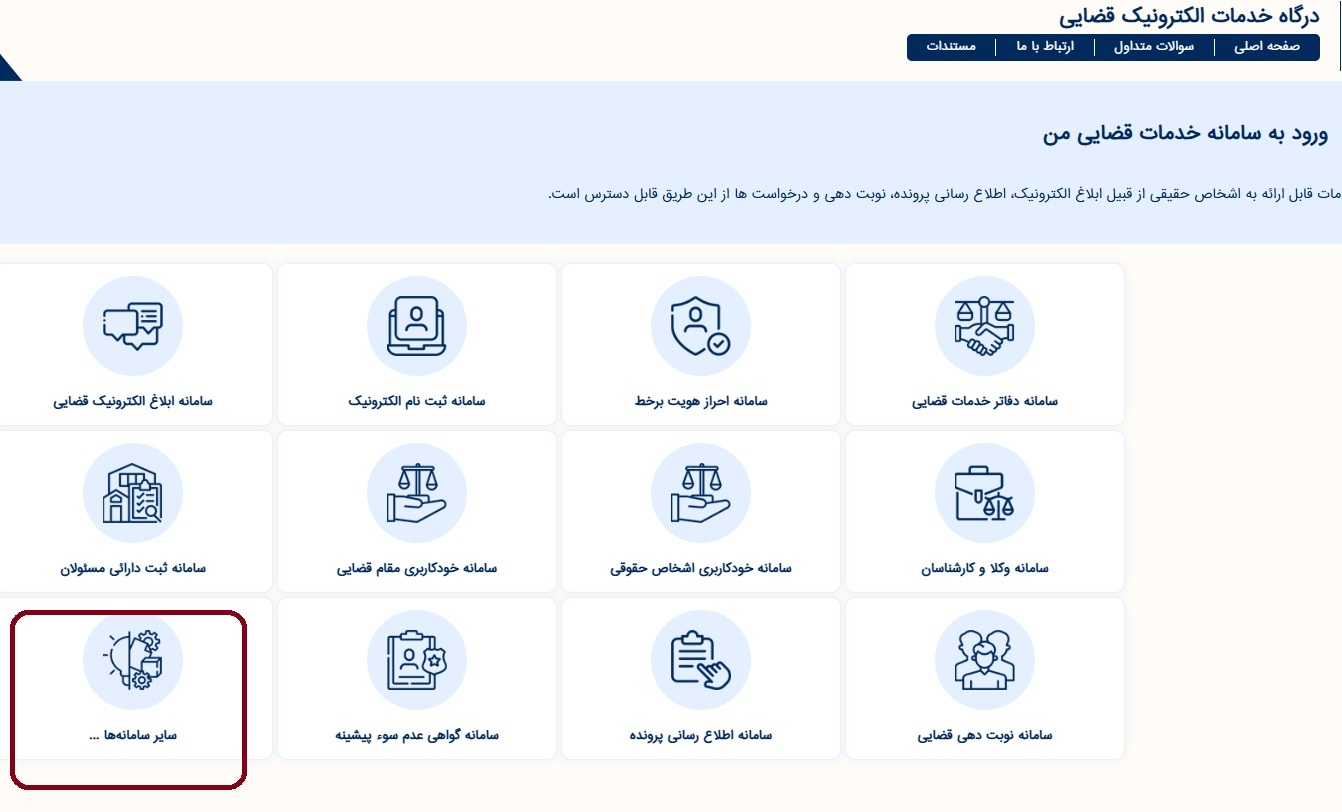Image resolution: width=1342 pixels, height=812 pixels.
Task: Click the people icon for نوبت دهی قضایی
Action: tap(984, 660)
